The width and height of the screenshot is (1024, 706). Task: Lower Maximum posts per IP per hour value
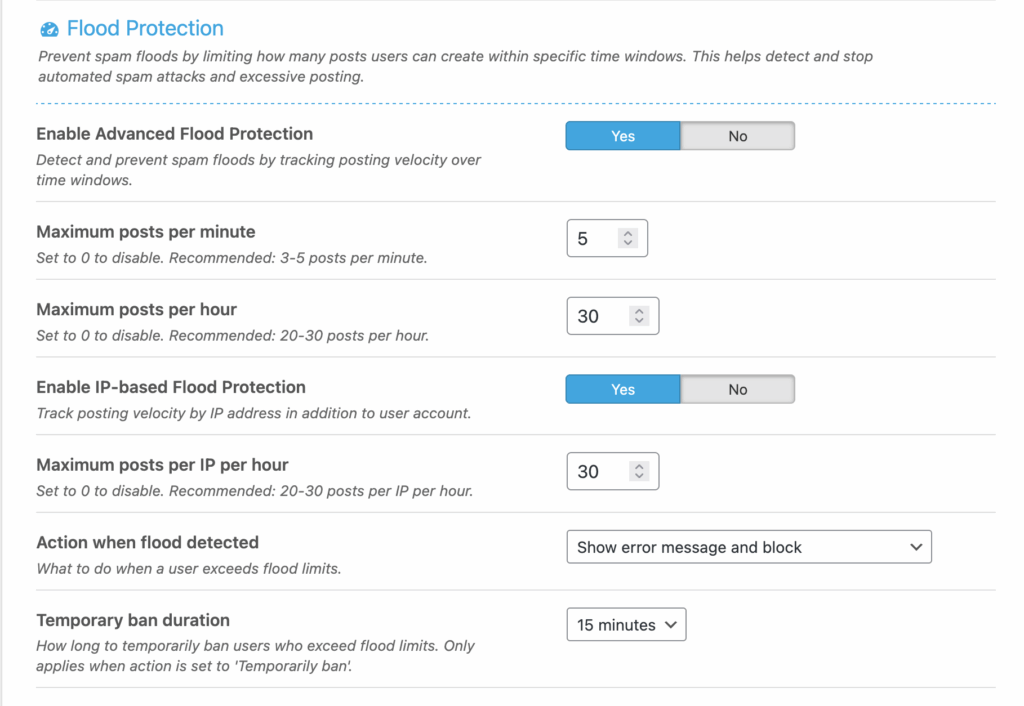(x=640, y=476)
